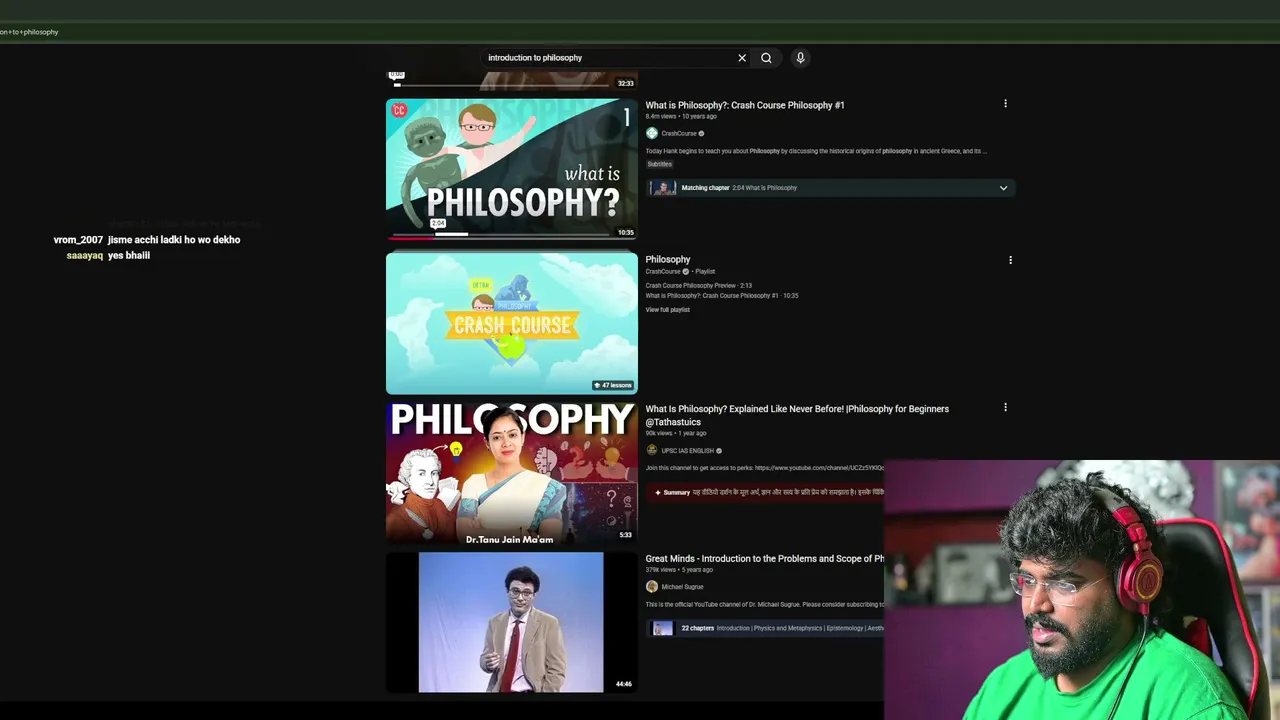Go to the CrashCourse channel name under first video
The width and height of the screenshot is (1280, 720).
click(679, 133)
